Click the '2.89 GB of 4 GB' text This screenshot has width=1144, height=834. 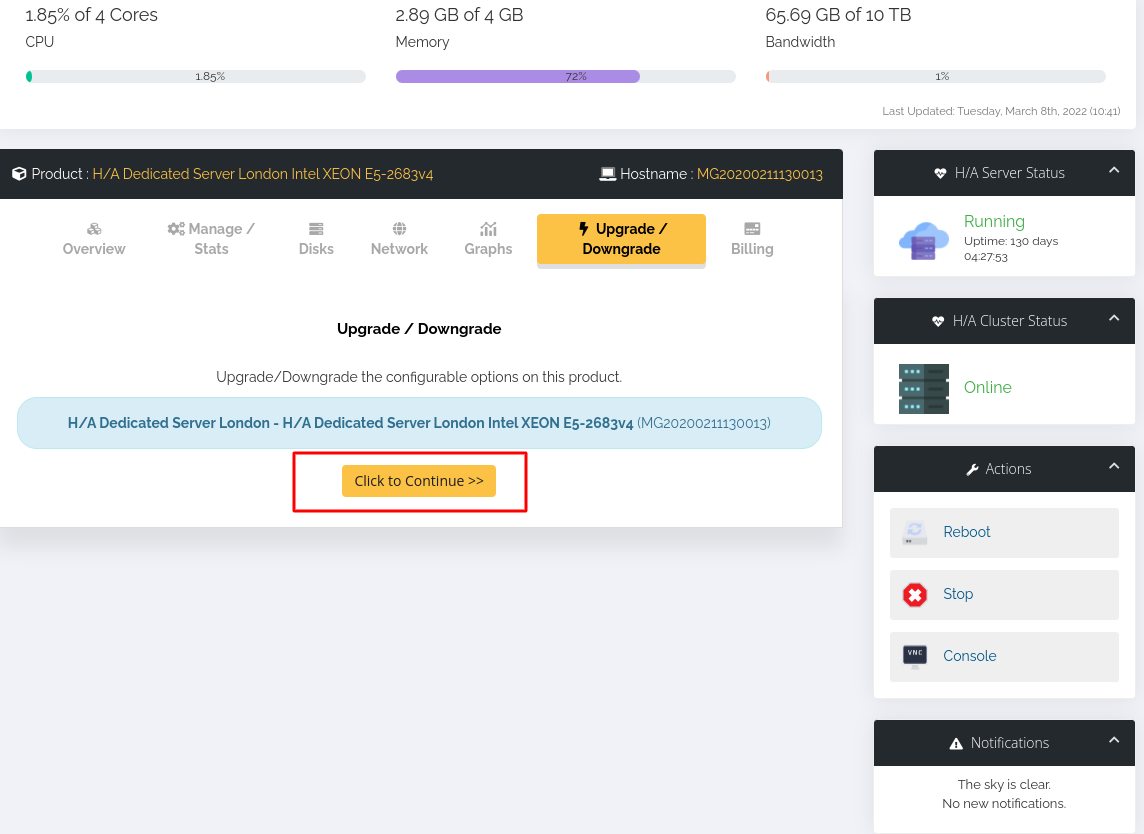pyautogui.click(x=459, y=15)
